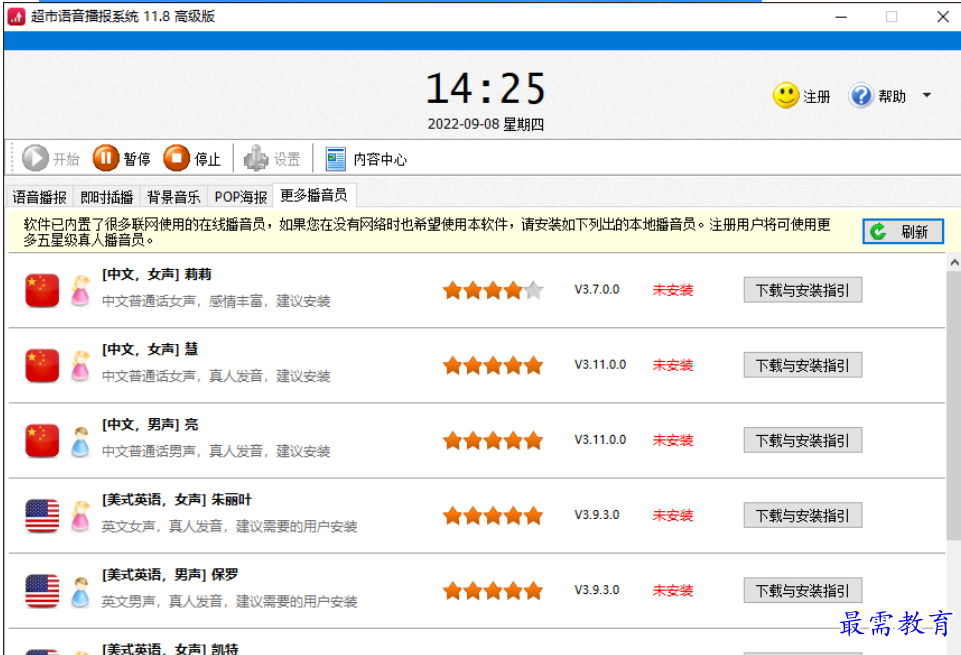The width and height of the screenshot is (961, 655).
Task: Click the US flag icon beside 朱丽叶
Action: click(42, 516)
